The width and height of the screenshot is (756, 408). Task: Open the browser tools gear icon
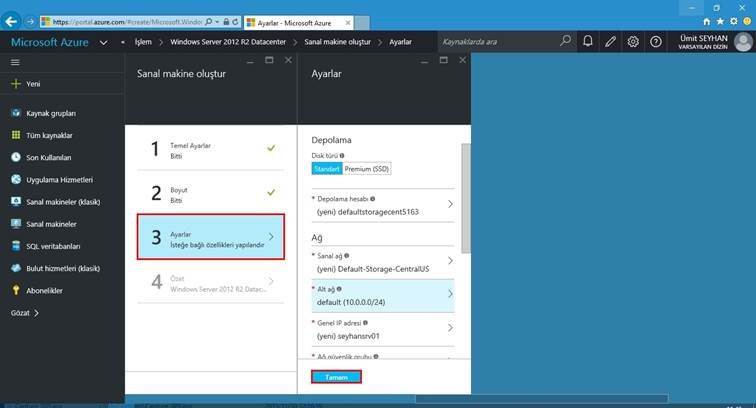pyautogui.click(x=733, y=22)
